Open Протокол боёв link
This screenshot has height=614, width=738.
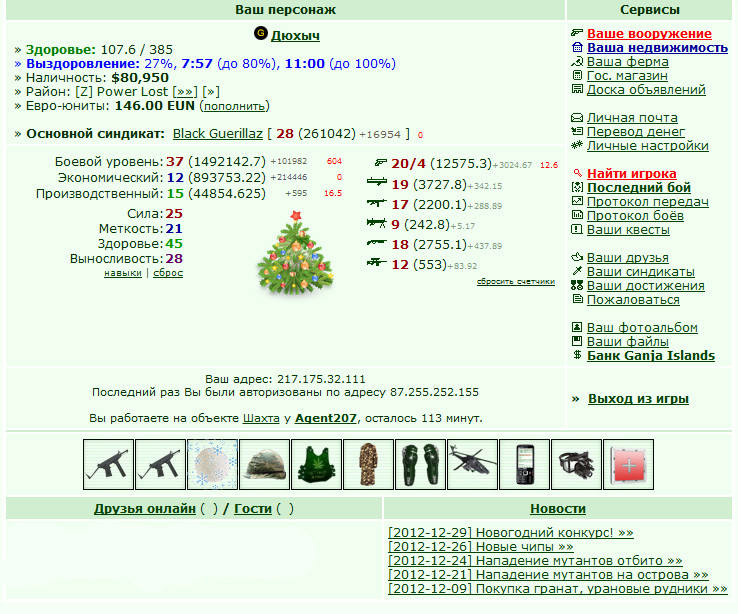click(635, 215)
